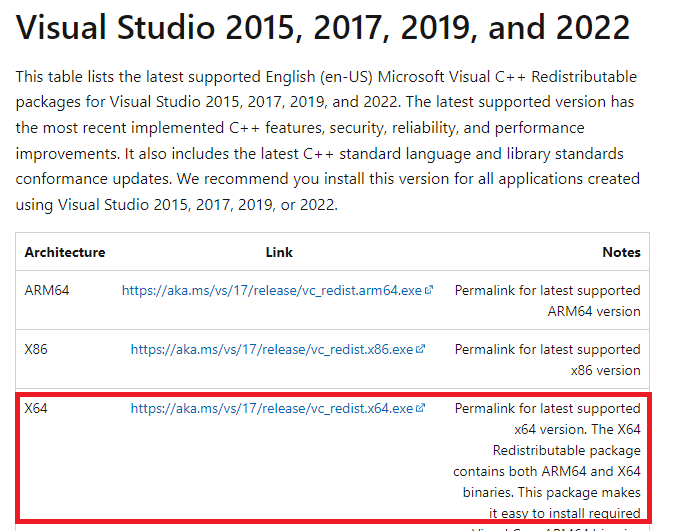Click external-link icon beside the x86 URL
Viewport: 675px width, 531px height.
coord(421,349)
